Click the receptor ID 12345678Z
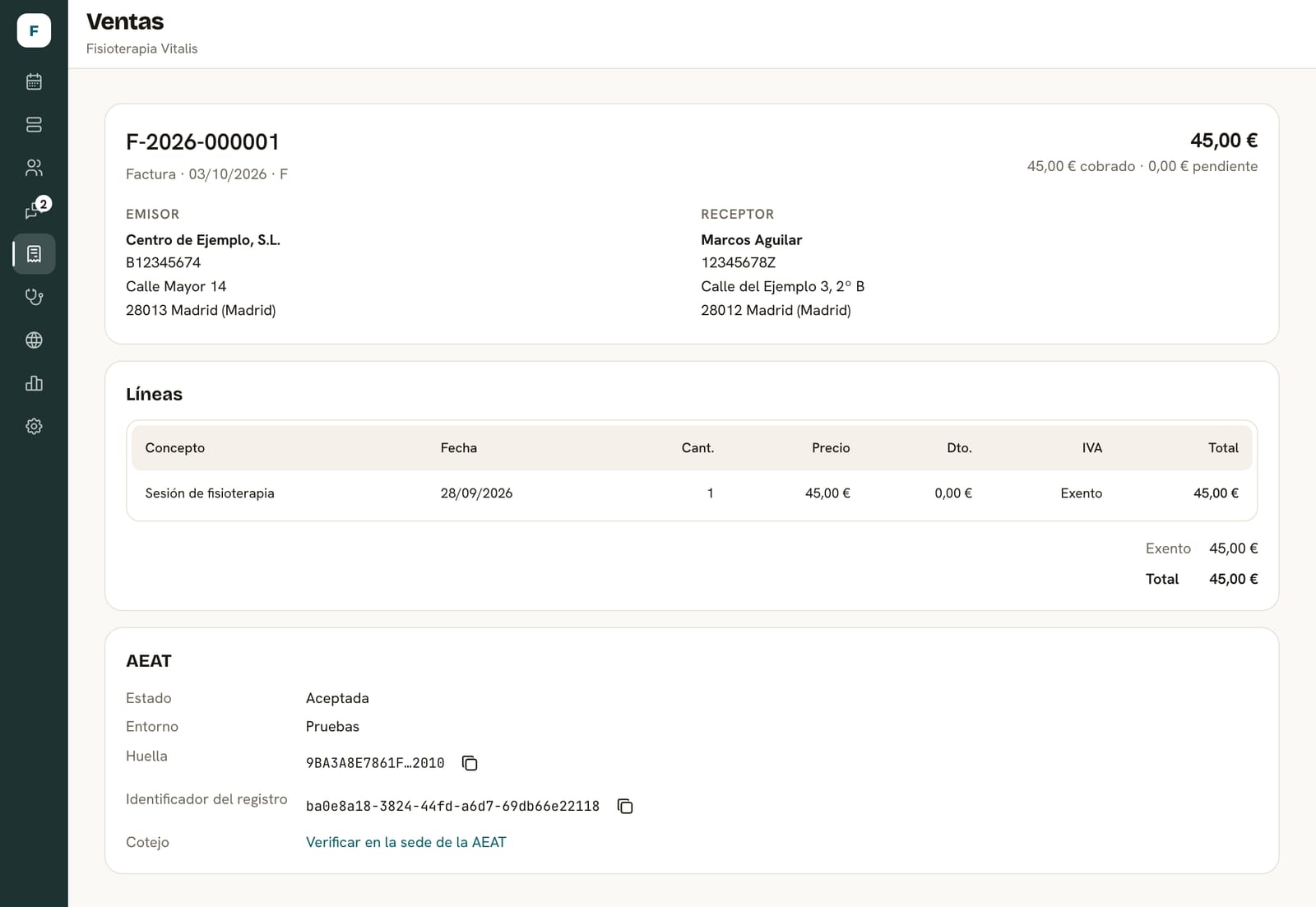 pyautogui.click(x=739, y=263)
